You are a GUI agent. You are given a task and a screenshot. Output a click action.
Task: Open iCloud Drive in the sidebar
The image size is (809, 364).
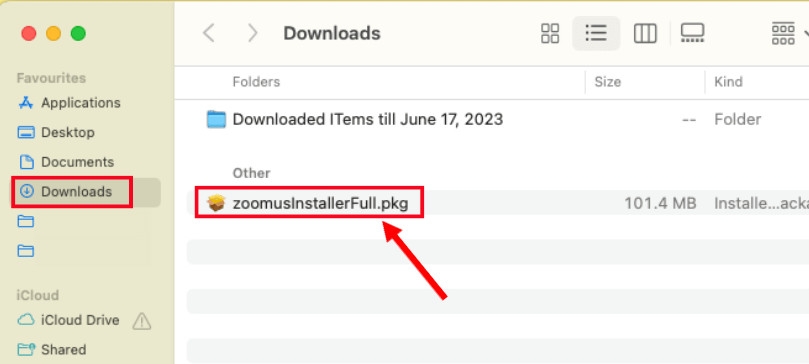[x=69, y=320]
